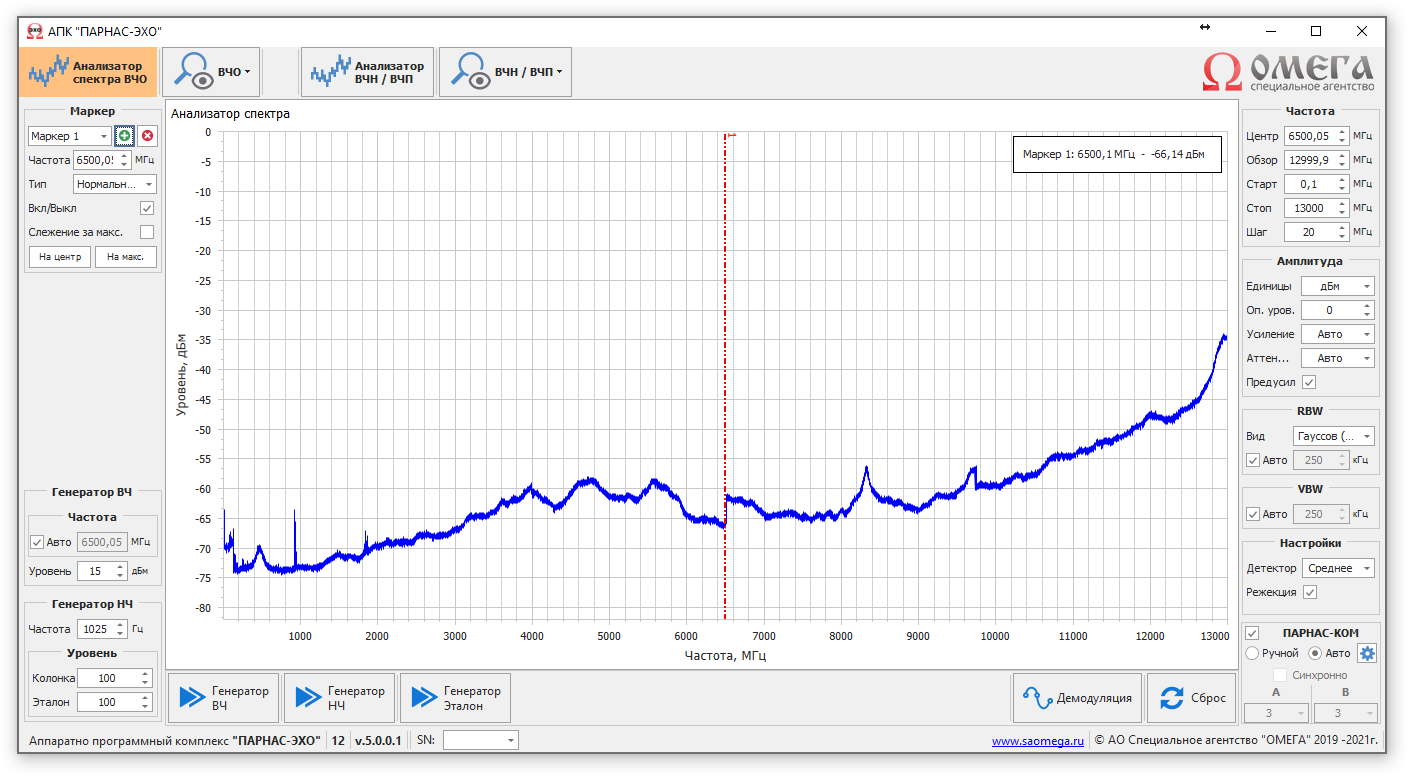Viewport: 1408px width, 776px height.
Task: Toggle VBW Авто checkbox
Action: pyautogui.click(x=1253, y=514)
